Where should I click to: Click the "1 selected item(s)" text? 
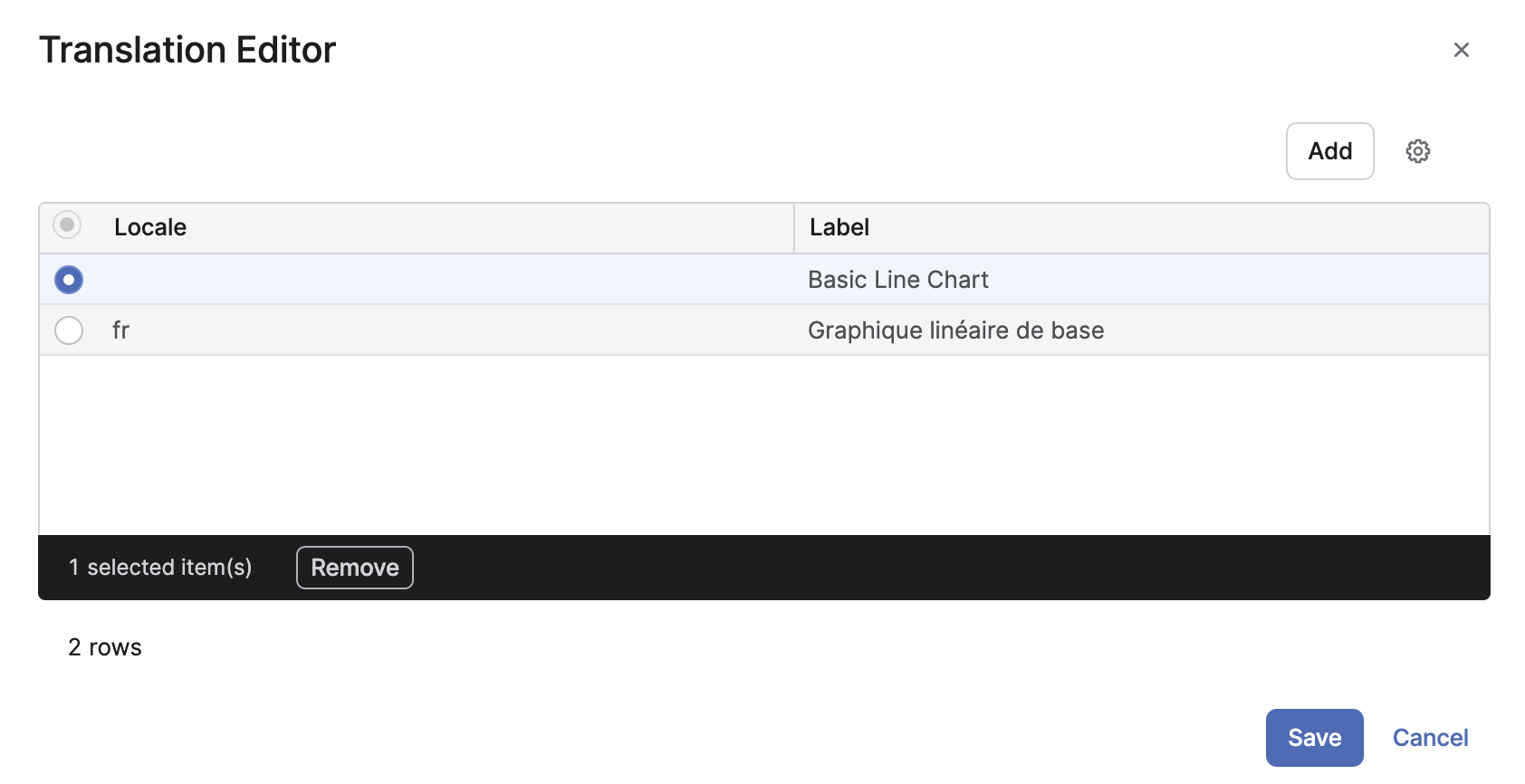(160, 568)
